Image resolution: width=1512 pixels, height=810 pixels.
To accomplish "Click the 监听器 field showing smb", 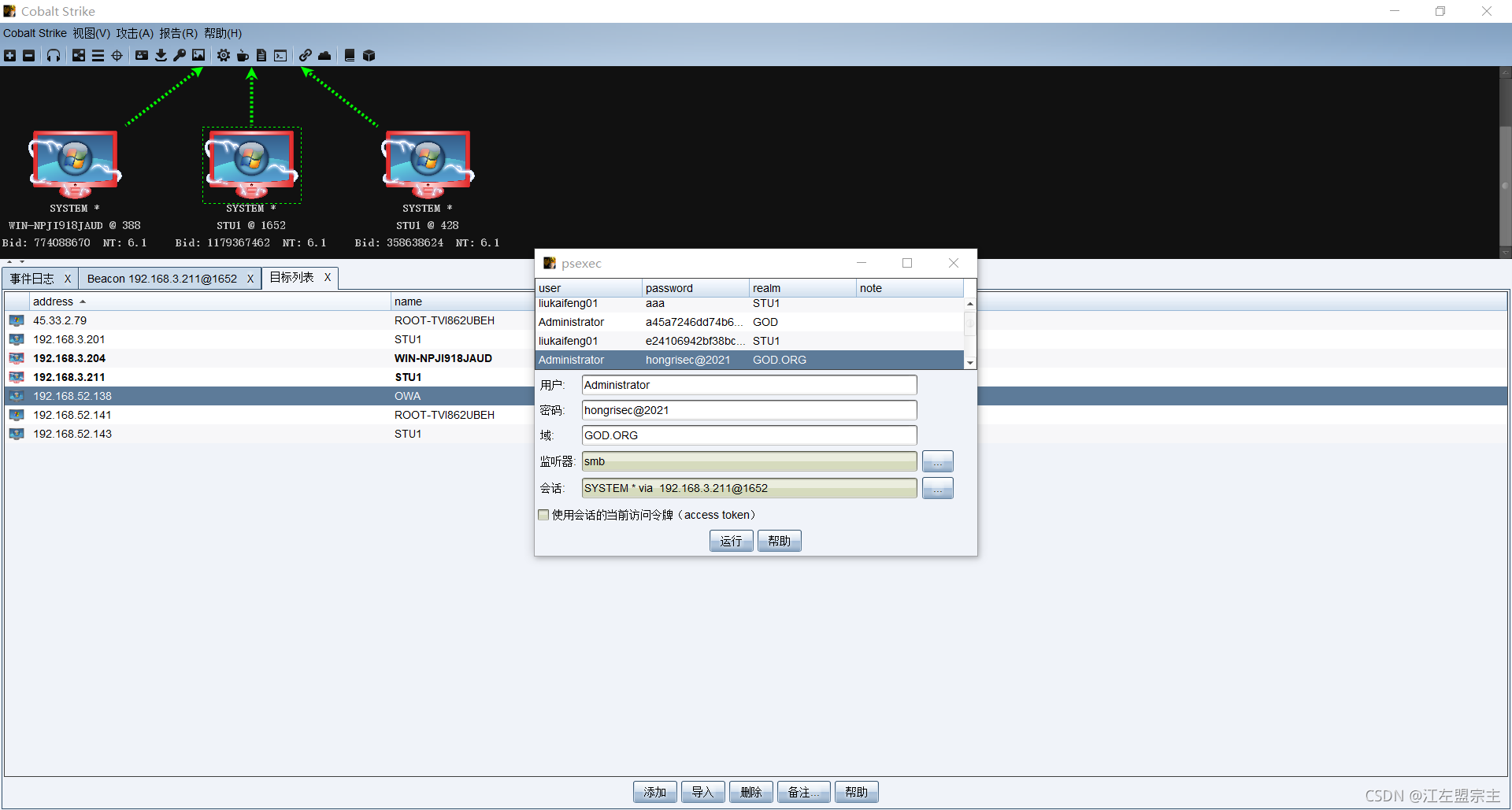I will point(749,461).
